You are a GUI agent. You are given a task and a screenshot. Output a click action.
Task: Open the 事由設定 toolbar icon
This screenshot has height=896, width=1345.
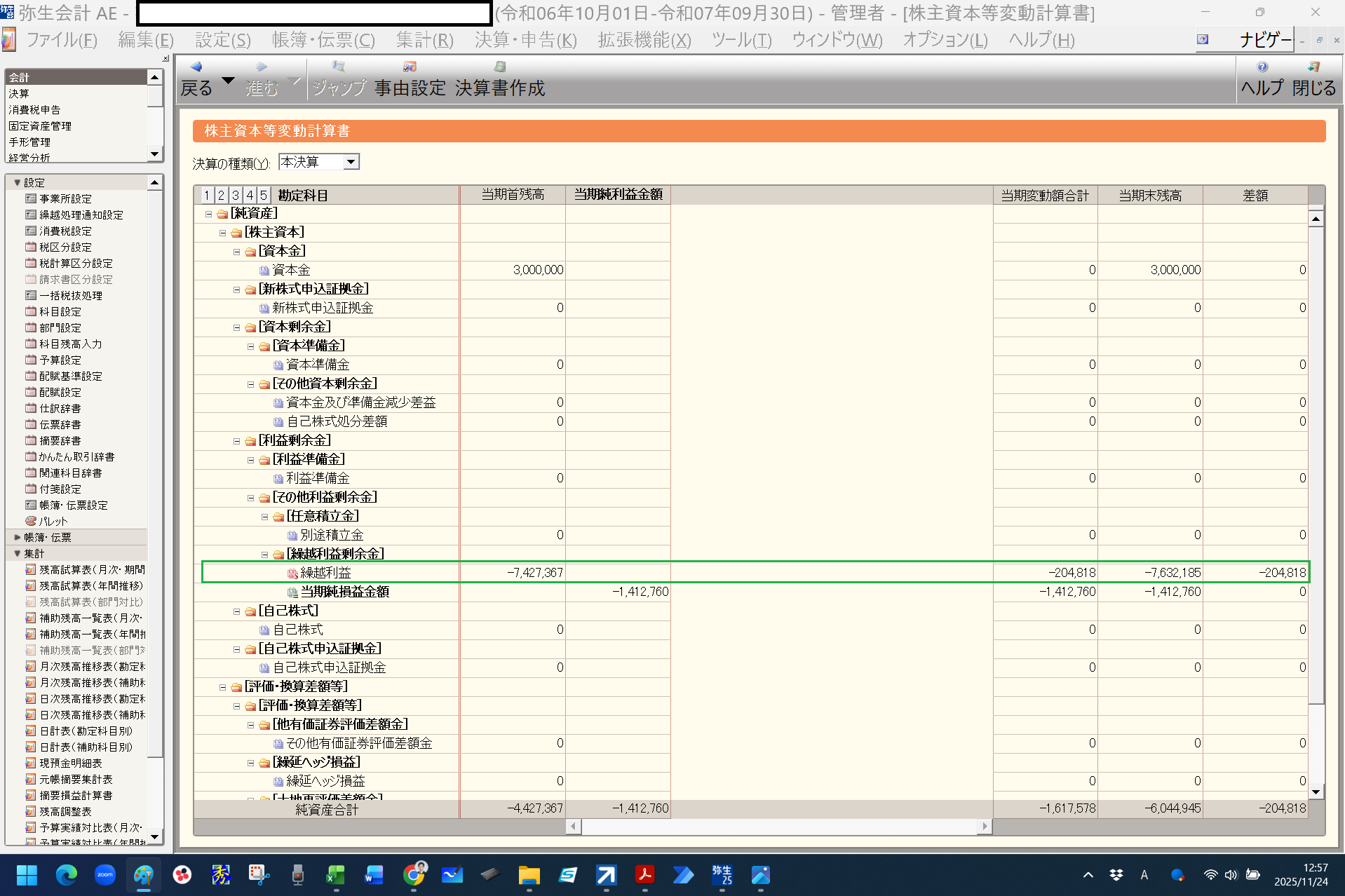[410, 67]
